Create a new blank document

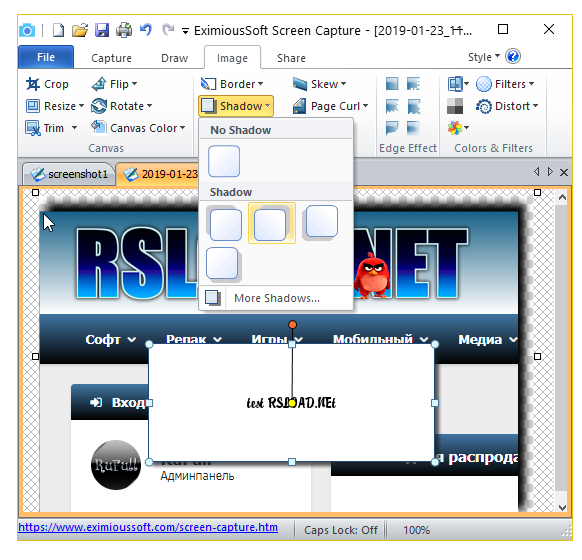tap(58, 30)
